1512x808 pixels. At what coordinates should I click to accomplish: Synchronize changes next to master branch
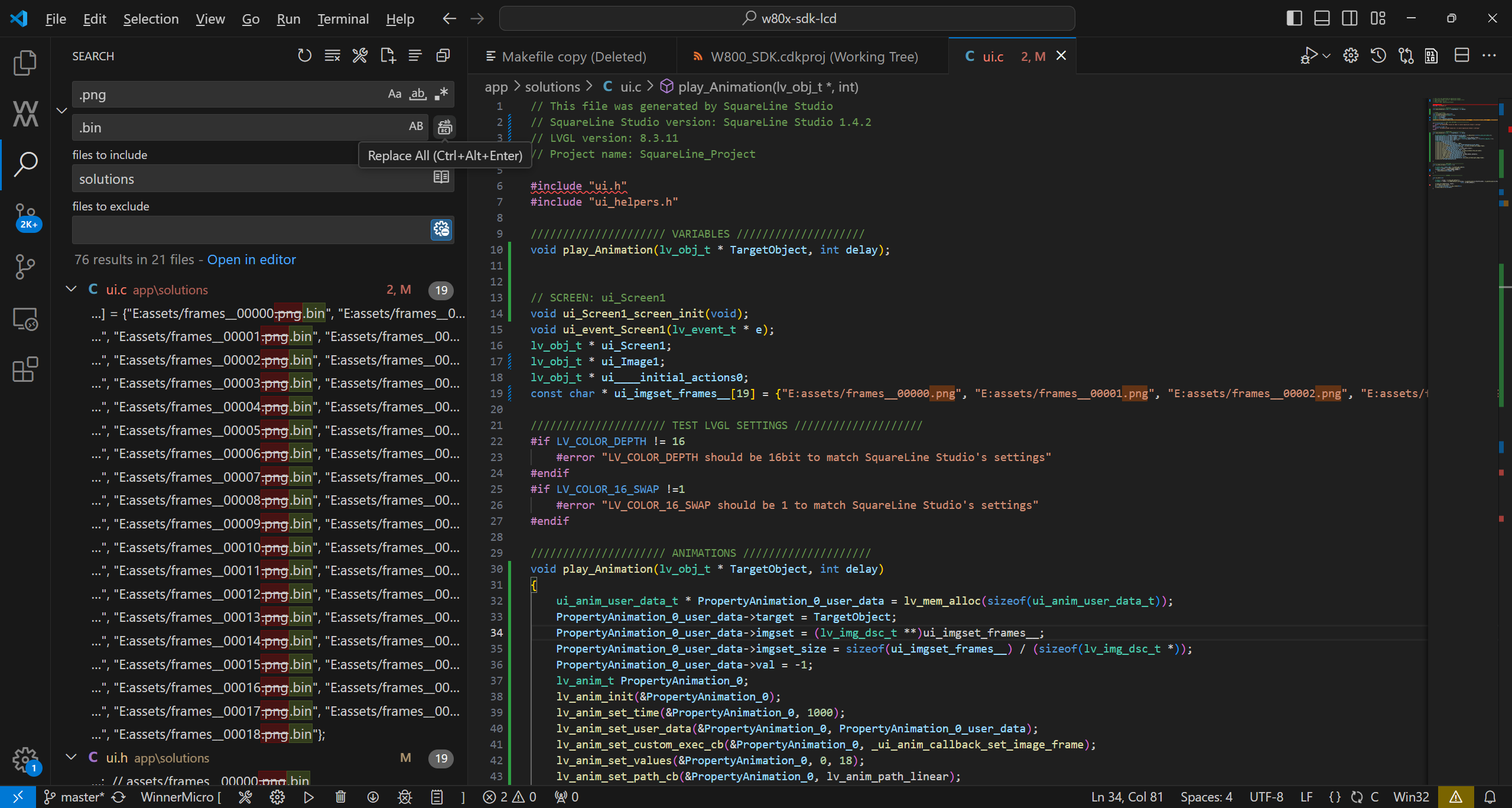(x=119, y=797)
